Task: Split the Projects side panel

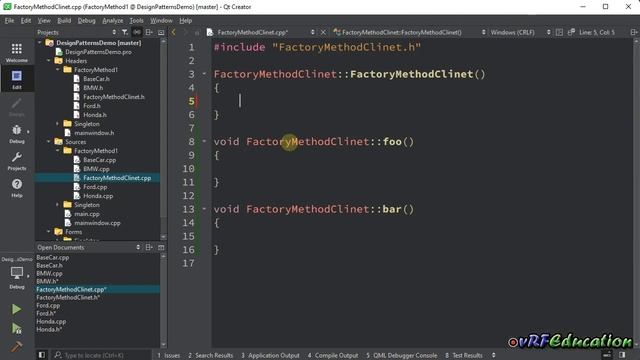Action: point(149,32)
